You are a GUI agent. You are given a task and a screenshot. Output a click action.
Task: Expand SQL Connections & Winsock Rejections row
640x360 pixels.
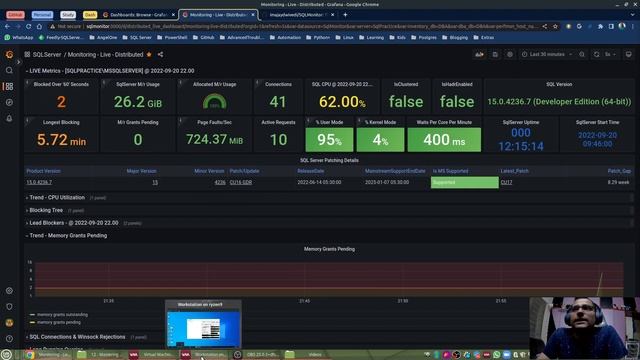pyautogui.click(x=77, y=337)
